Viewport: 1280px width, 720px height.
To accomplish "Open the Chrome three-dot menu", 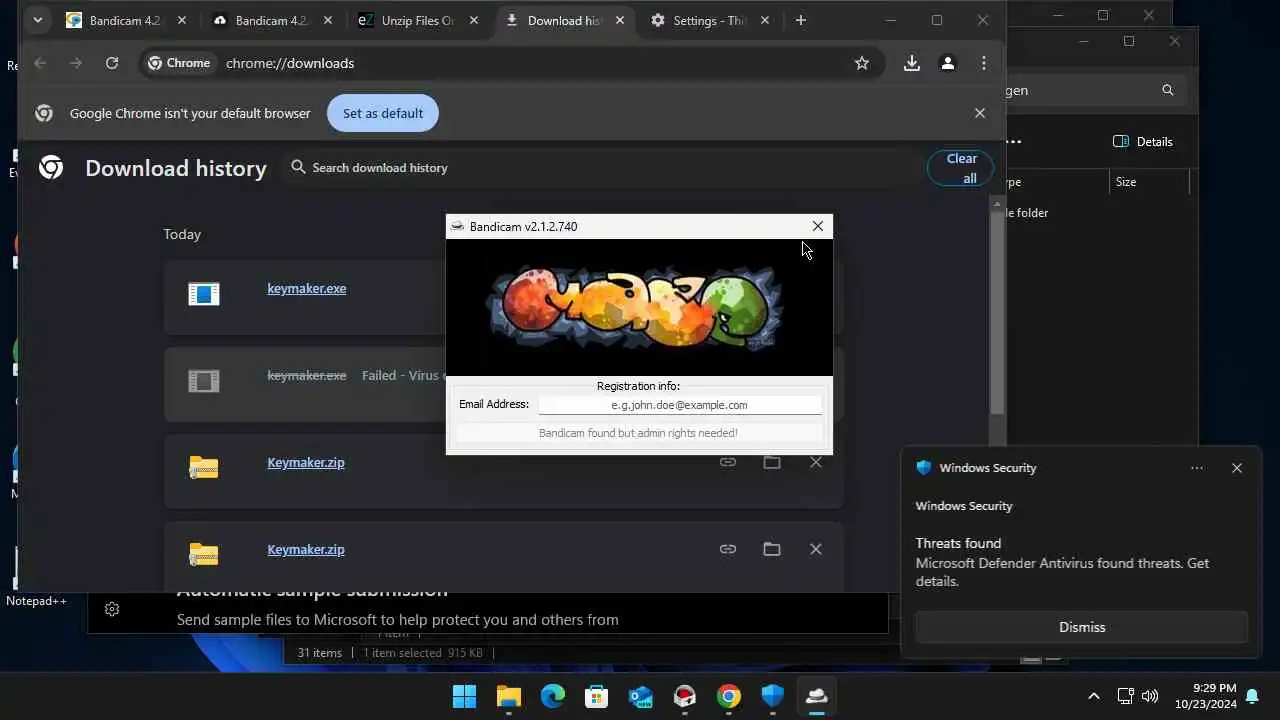I will (x=984, y=63).
